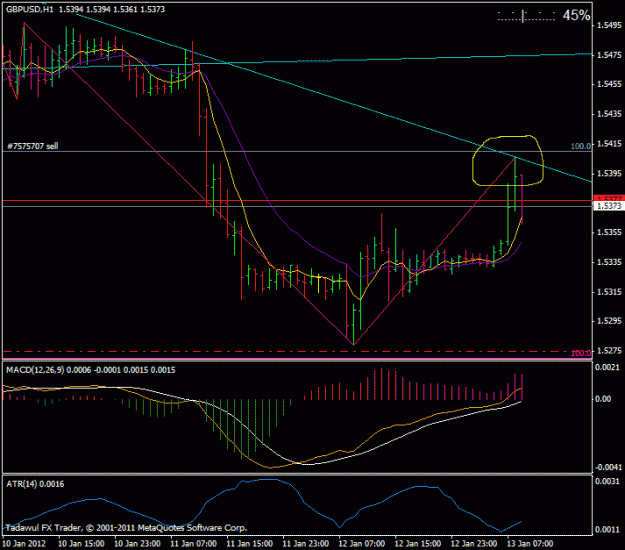The width and height of the screenshot is (625, 550).
Task: Select the red horizontal line near 1.5377
Action: 295,200
